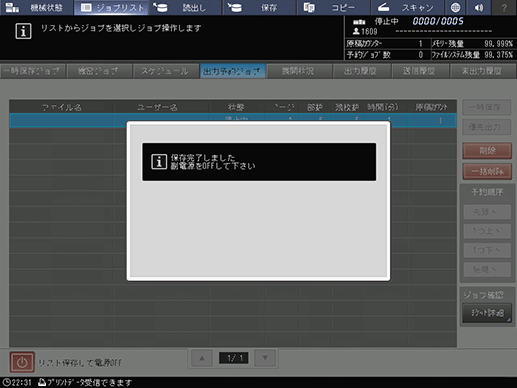Screen dimensions: 517x388
Task: Click the 優先出力 button
Action: tap(487, 127)
